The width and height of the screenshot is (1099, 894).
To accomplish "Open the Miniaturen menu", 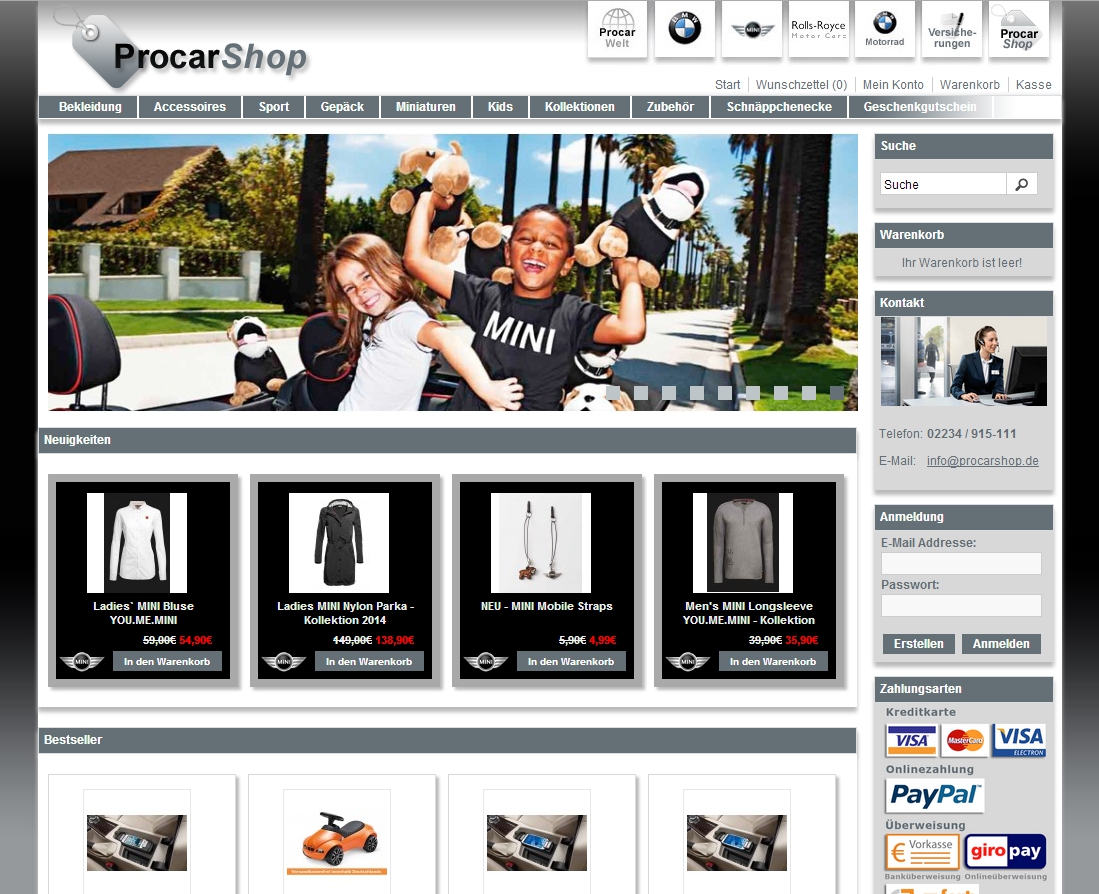I will [425, 106].
